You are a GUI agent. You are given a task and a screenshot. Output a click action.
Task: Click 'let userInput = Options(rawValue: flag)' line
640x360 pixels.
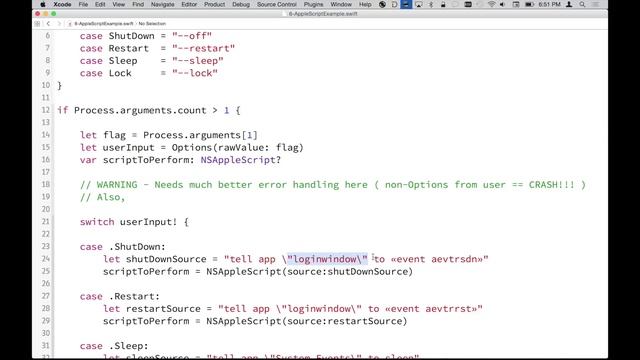pyautogui.click(x=191, y=148)
